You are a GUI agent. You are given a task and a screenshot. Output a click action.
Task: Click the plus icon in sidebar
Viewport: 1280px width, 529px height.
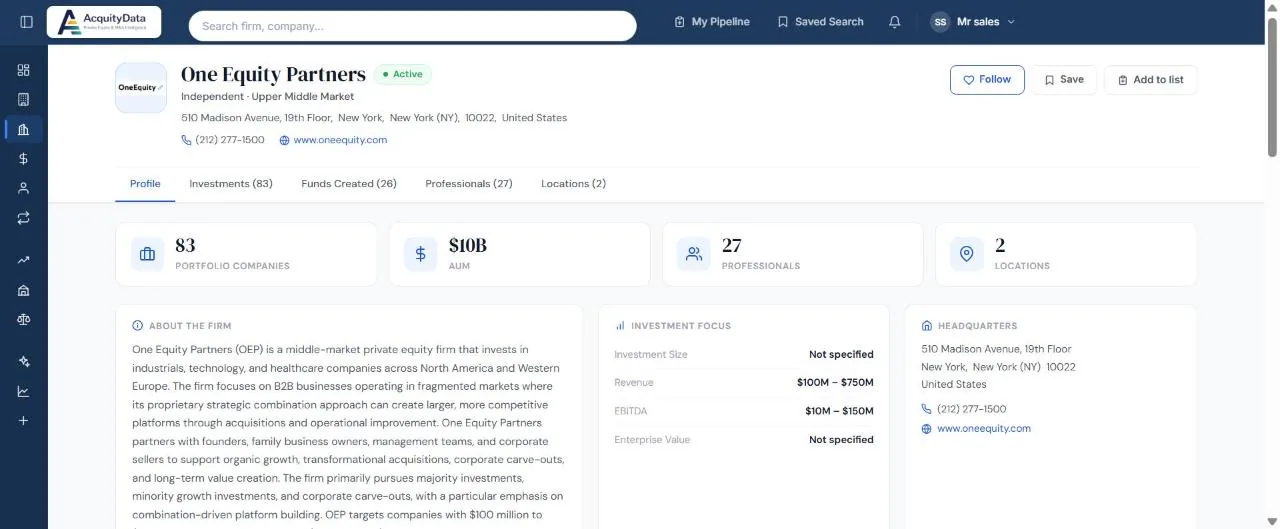tap(24, 421)
